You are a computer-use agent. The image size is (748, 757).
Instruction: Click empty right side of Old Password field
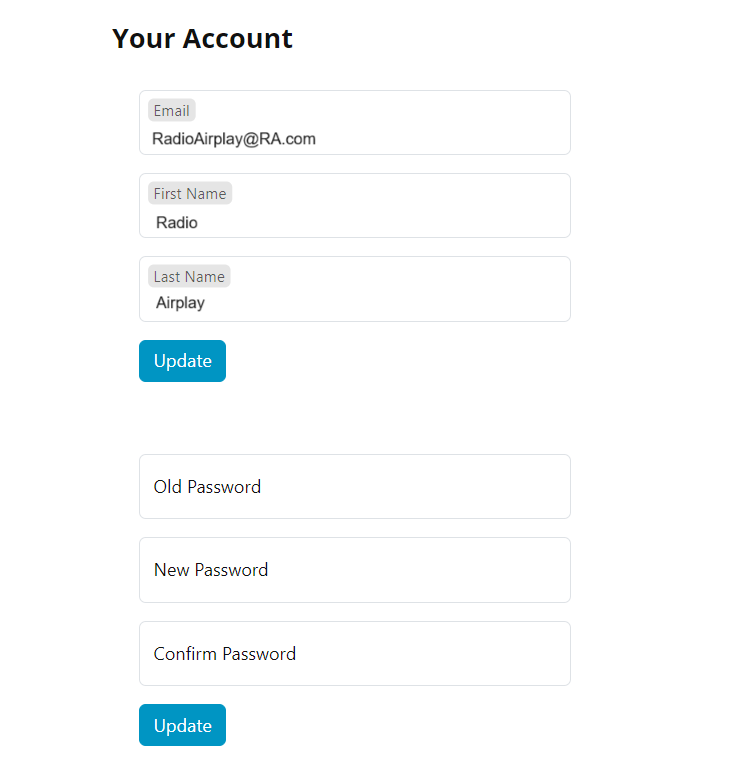coord(480,487)
